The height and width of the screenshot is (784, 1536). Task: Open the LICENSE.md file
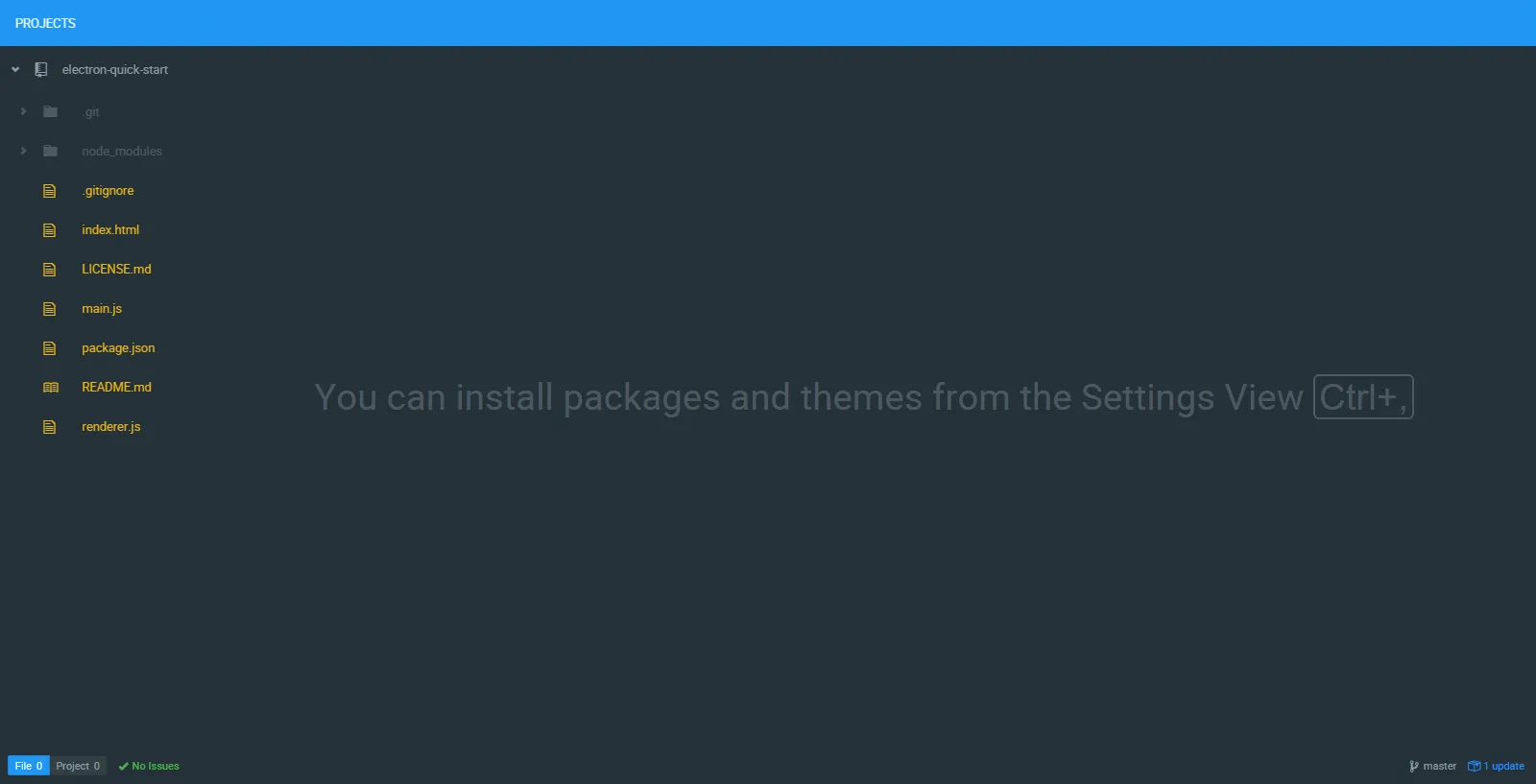click(x=116, y=270)
